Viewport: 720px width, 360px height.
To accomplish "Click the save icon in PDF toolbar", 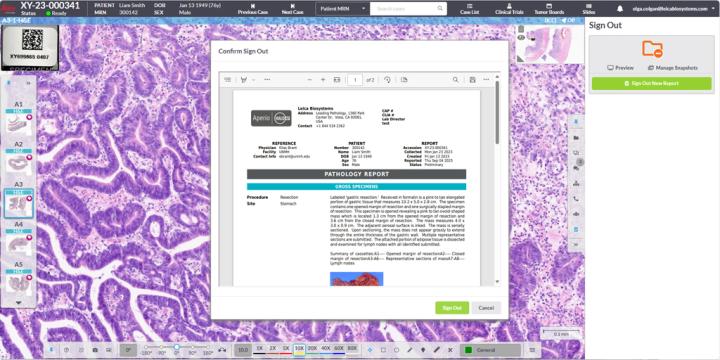I will [x=472, y=80].
